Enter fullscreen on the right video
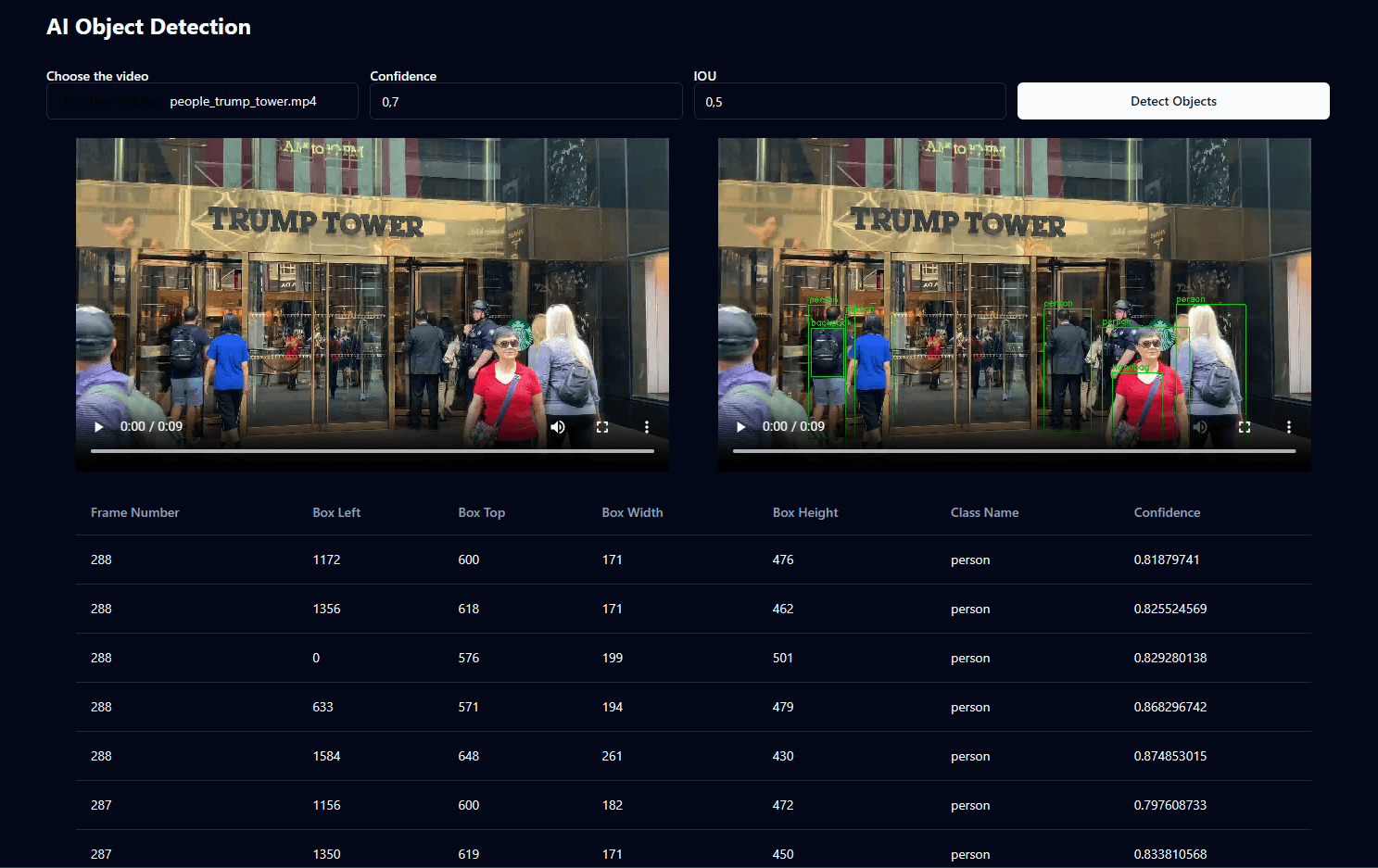This screenshot has height=868, width=1378. [1245, 427]
